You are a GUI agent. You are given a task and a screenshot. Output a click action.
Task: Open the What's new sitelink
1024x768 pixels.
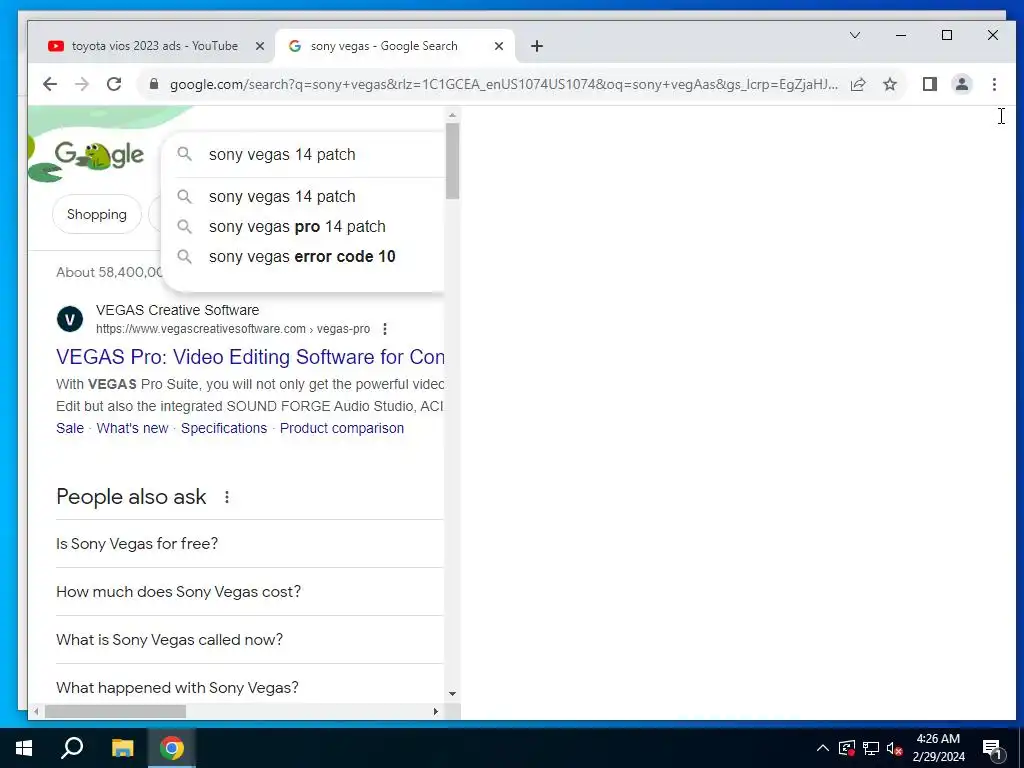tap(133, 428)
